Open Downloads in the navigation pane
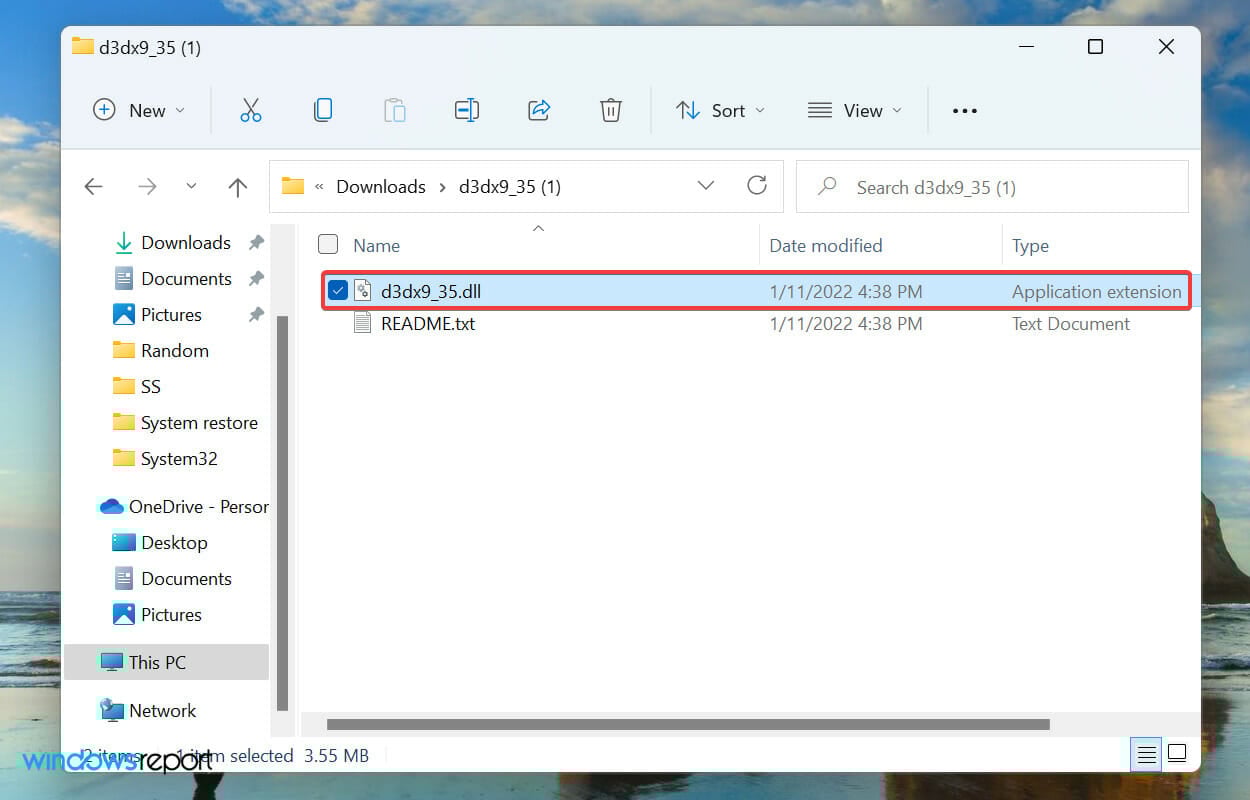The width and height of the screenshot is (1250, 800). click(x=186, y=243)
